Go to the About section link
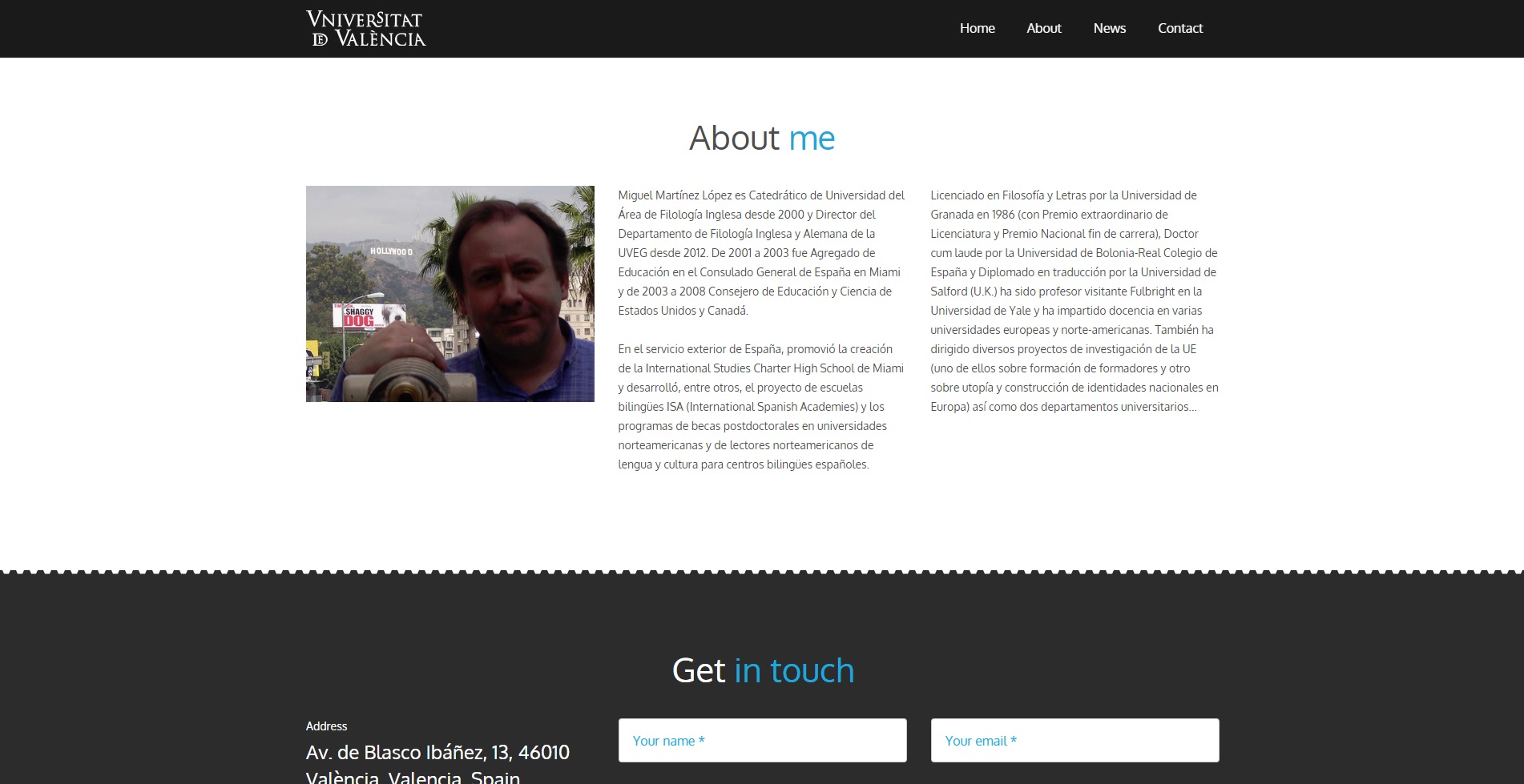Image resolution: width=1524 pixels, height=784 pixels. point(1043,28)
